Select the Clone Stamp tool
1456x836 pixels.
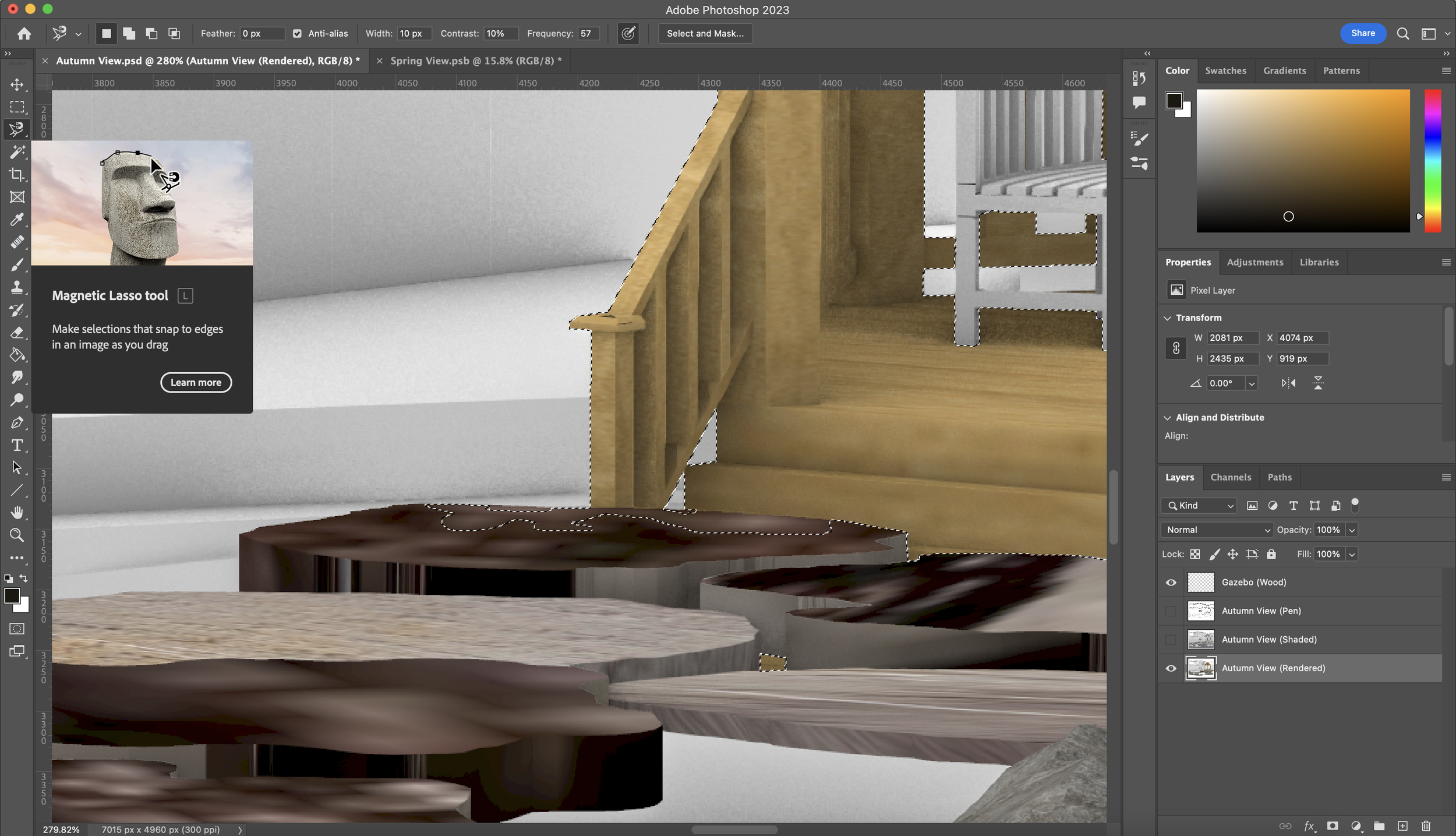(17, 287)
